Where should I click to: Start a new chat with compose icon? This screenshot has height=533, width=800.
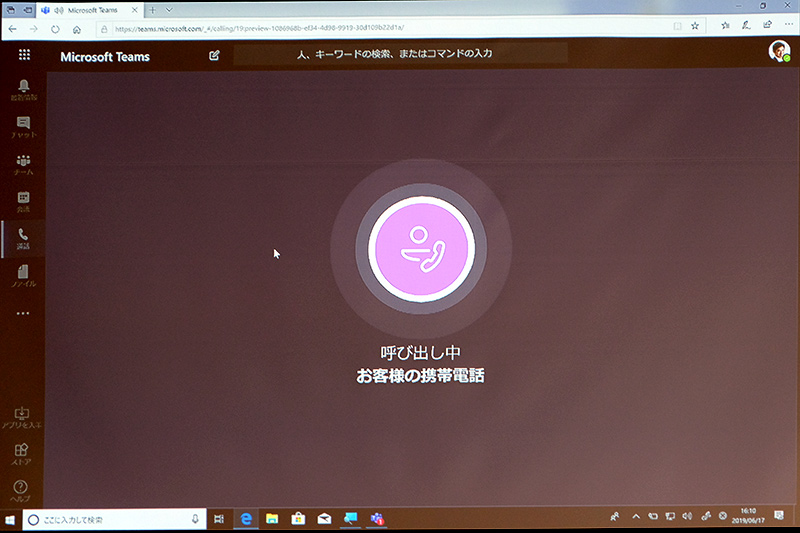coord(214,55)
